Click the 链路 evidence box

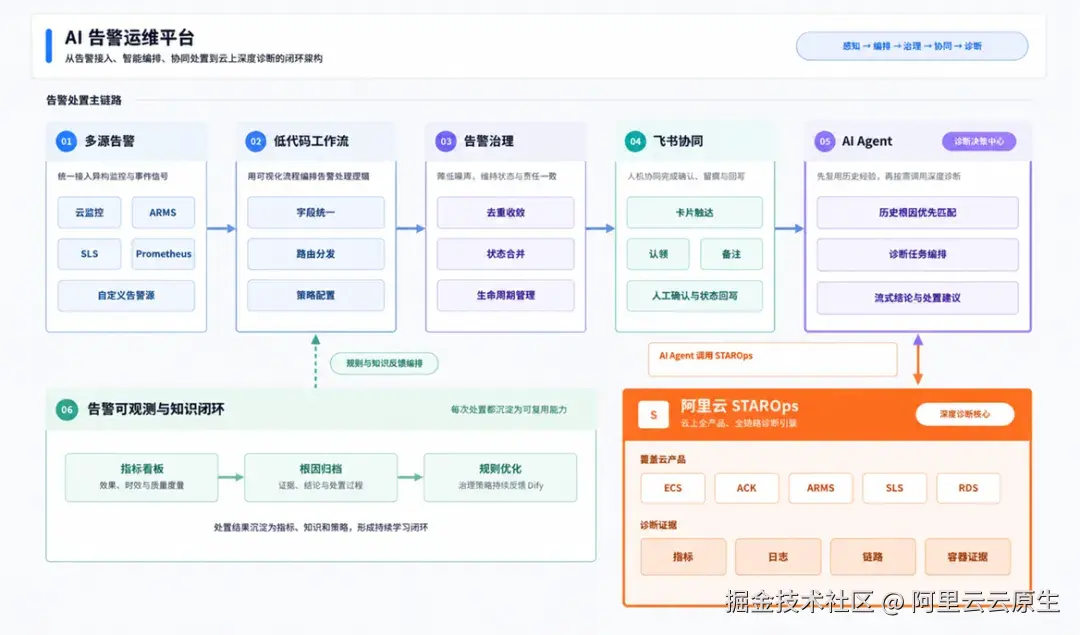pyautogui.click(x=873, y=556)
